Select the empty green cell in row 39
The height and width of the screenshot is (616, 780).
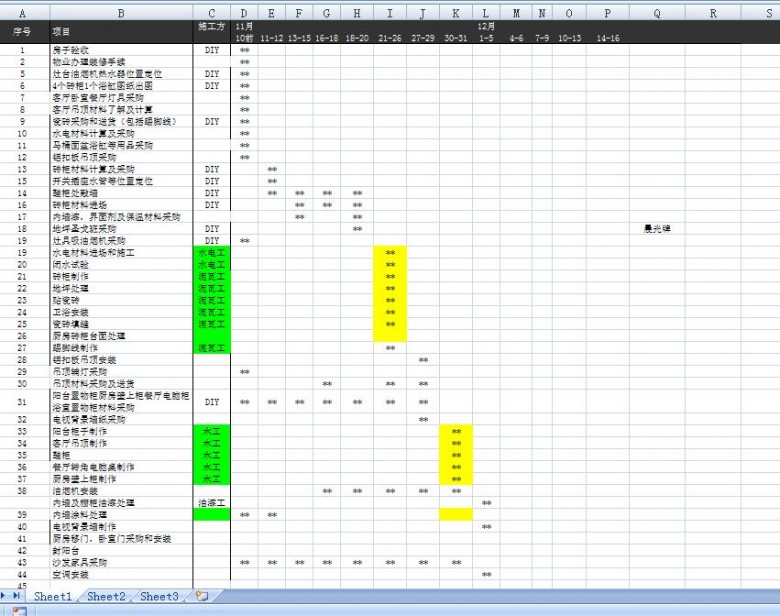[x=212, y=515]
